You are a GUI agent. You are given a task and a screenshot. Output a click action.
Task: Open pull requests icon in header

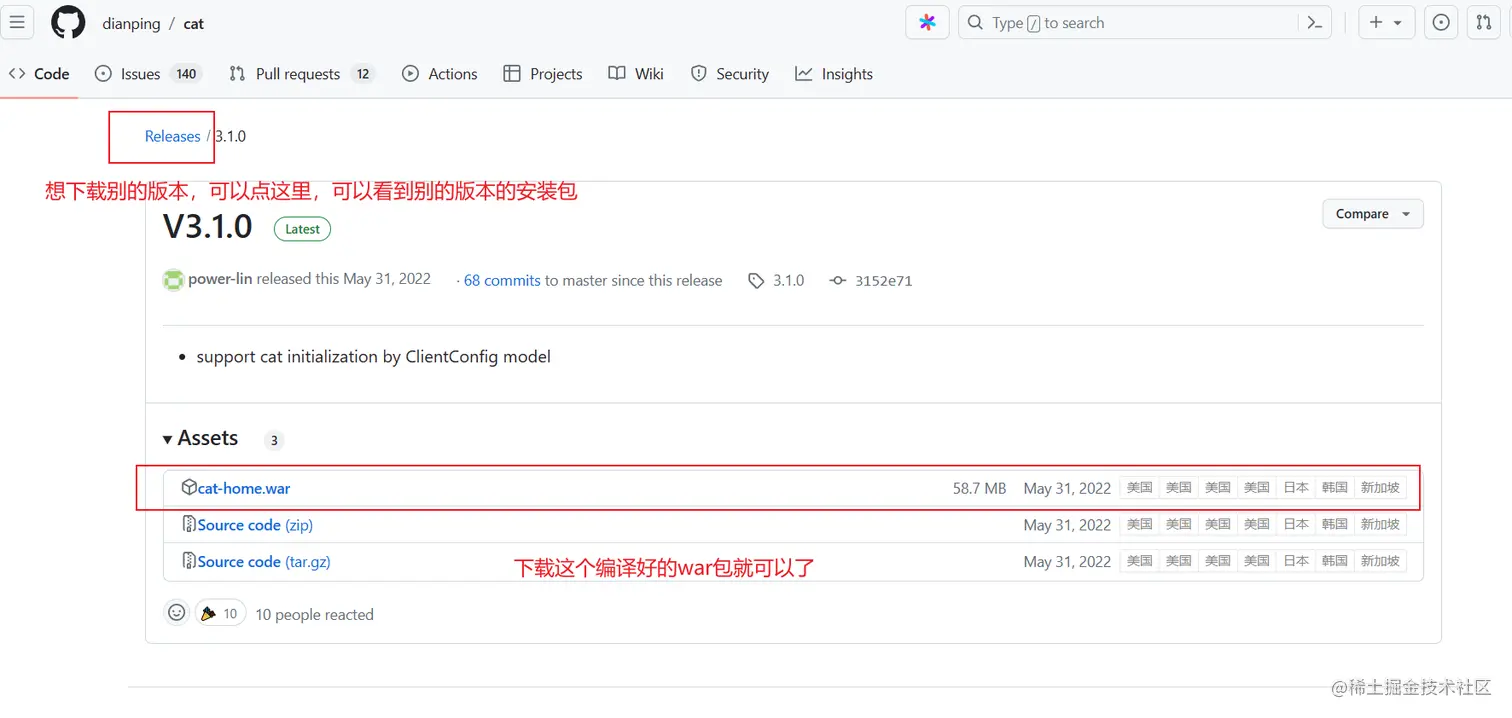pyautogui.click(x=1484, y=22)
